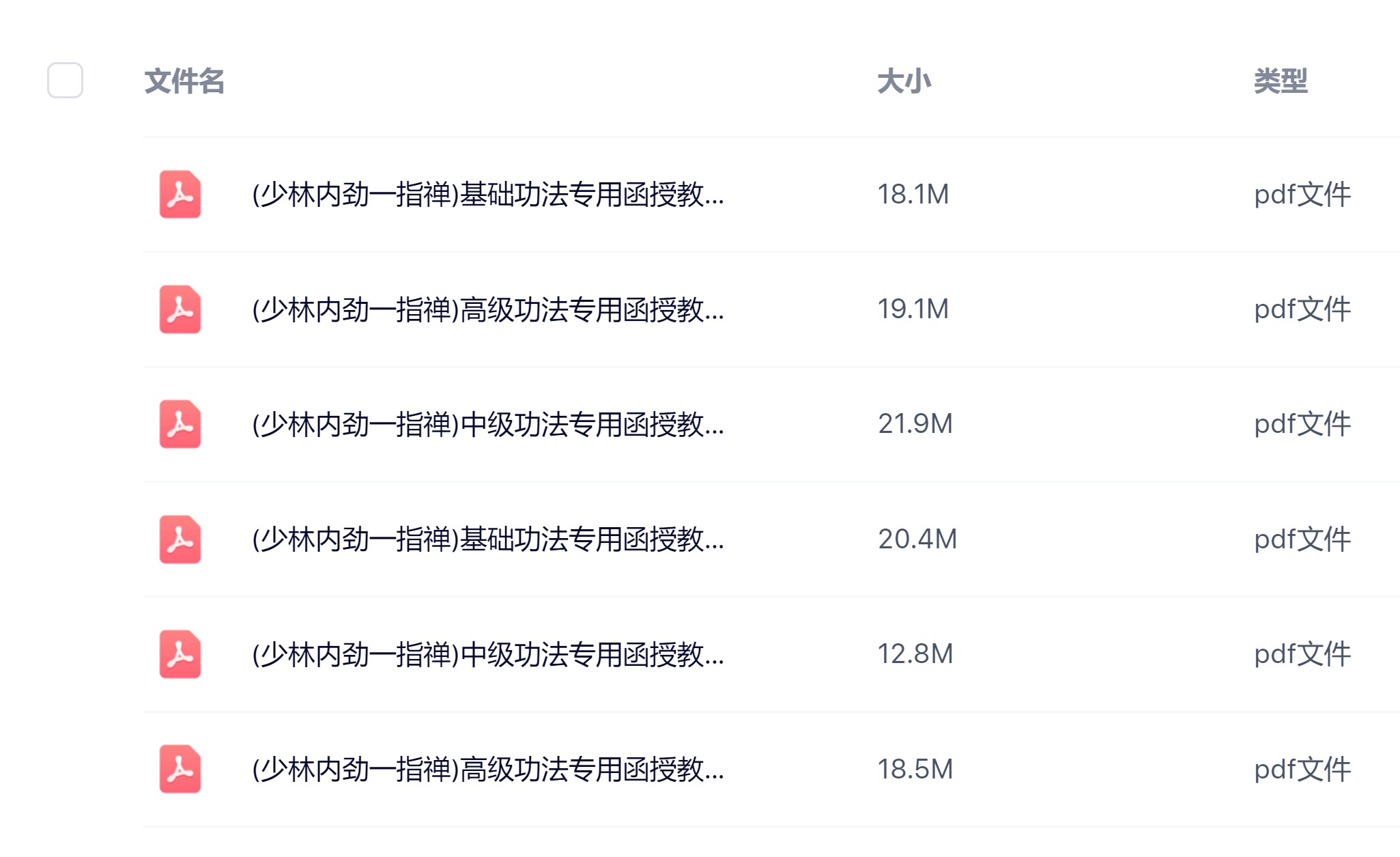Click the 12.8M size value
Viewport: 1400px width, 857px height.
pos(915,654)
